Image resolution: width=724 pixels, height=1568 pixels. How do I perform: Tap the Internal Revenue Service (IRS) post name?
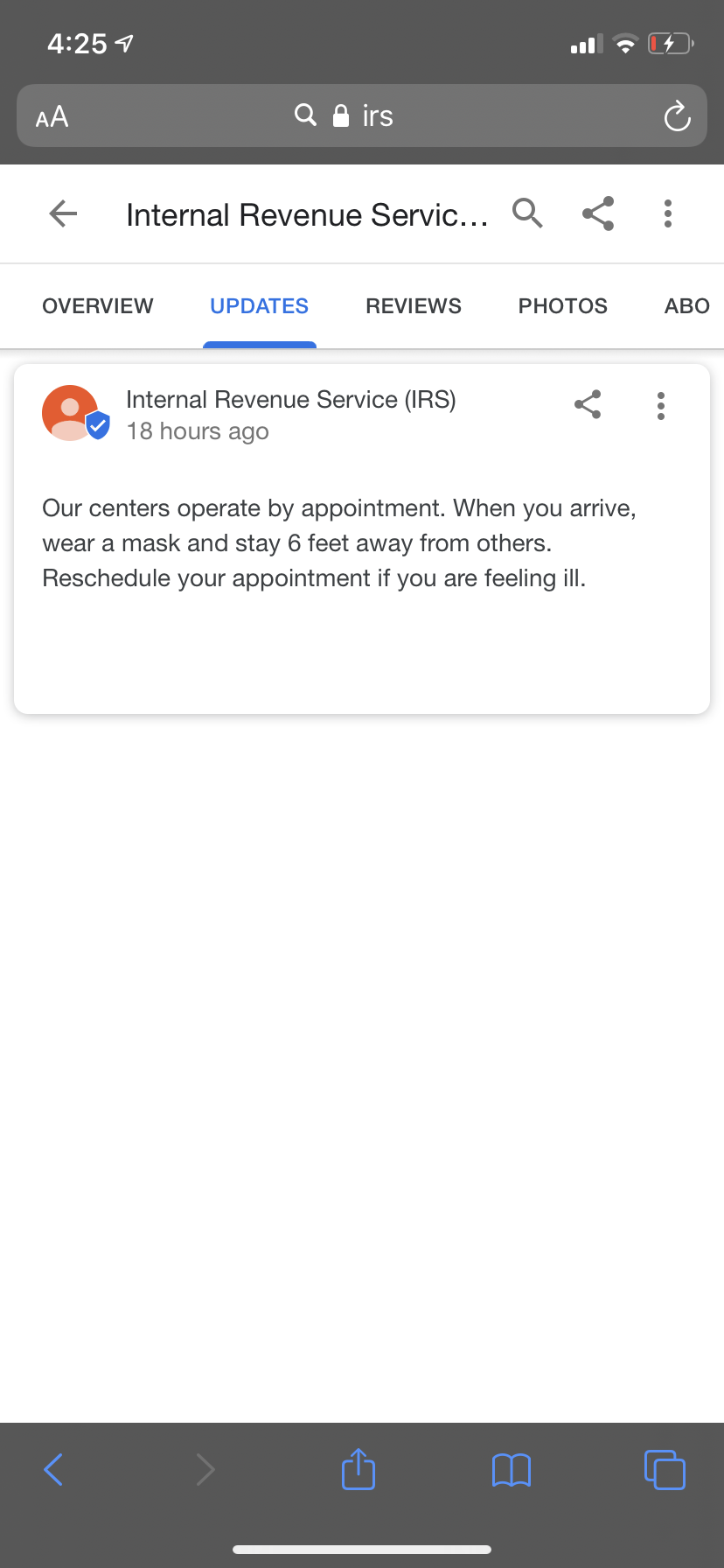pyautogui.click(x=291, y=400)
